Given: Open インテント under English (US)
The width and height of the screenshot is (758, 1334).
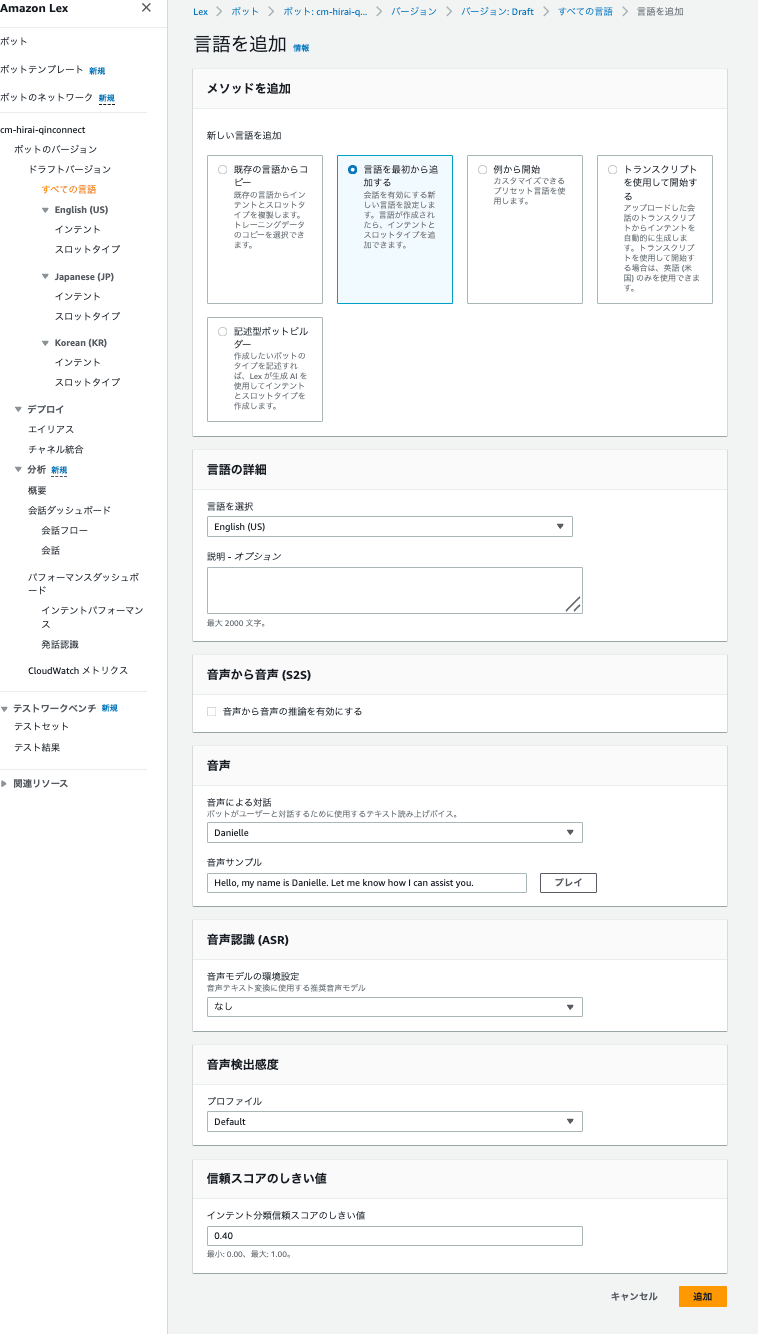Looking at the screenshot, I should coord(78,230).
